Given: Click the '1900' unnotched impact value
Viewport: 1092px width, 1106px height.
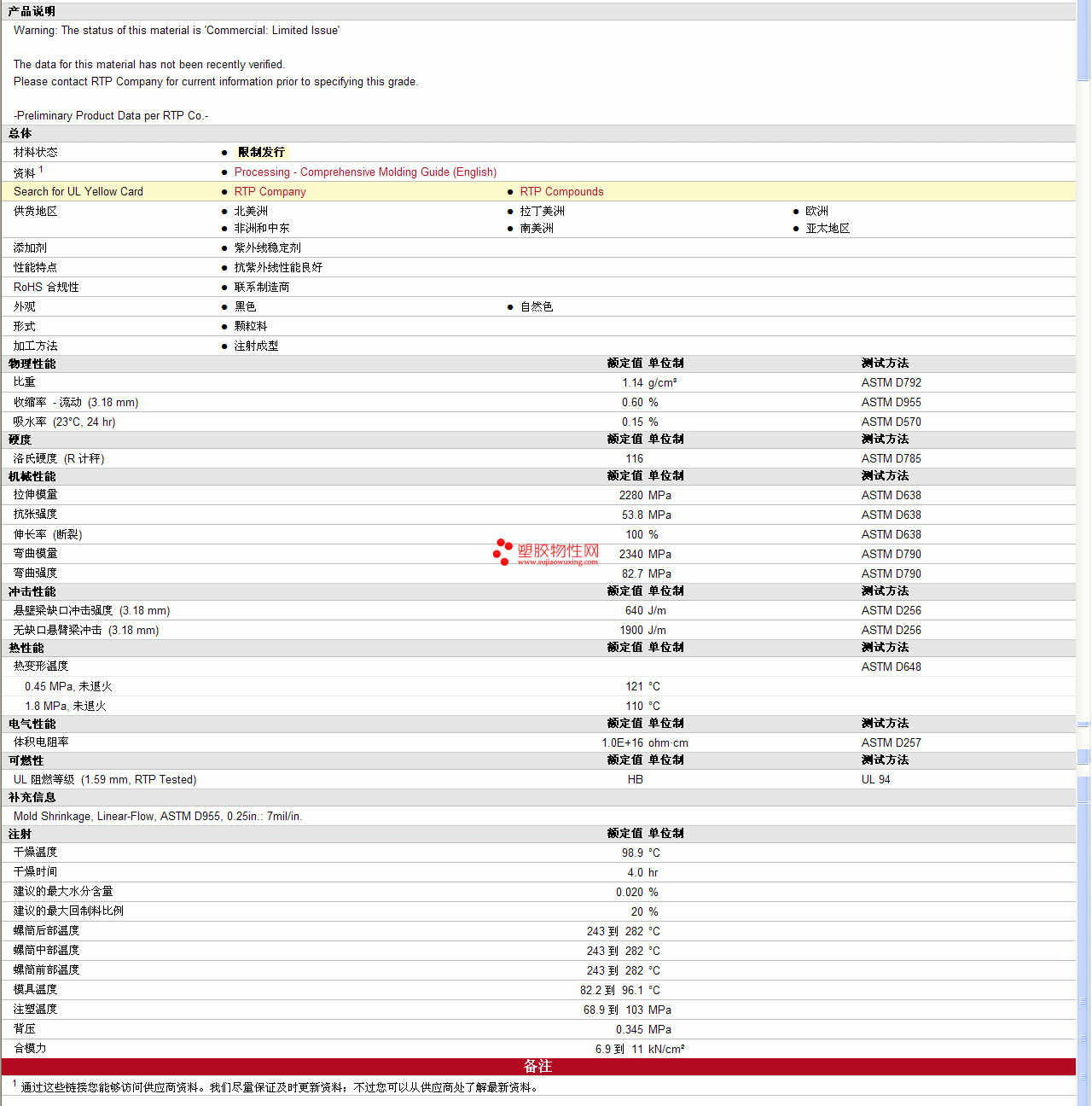Looking at the screenshot, I should (x=631, y=631).
